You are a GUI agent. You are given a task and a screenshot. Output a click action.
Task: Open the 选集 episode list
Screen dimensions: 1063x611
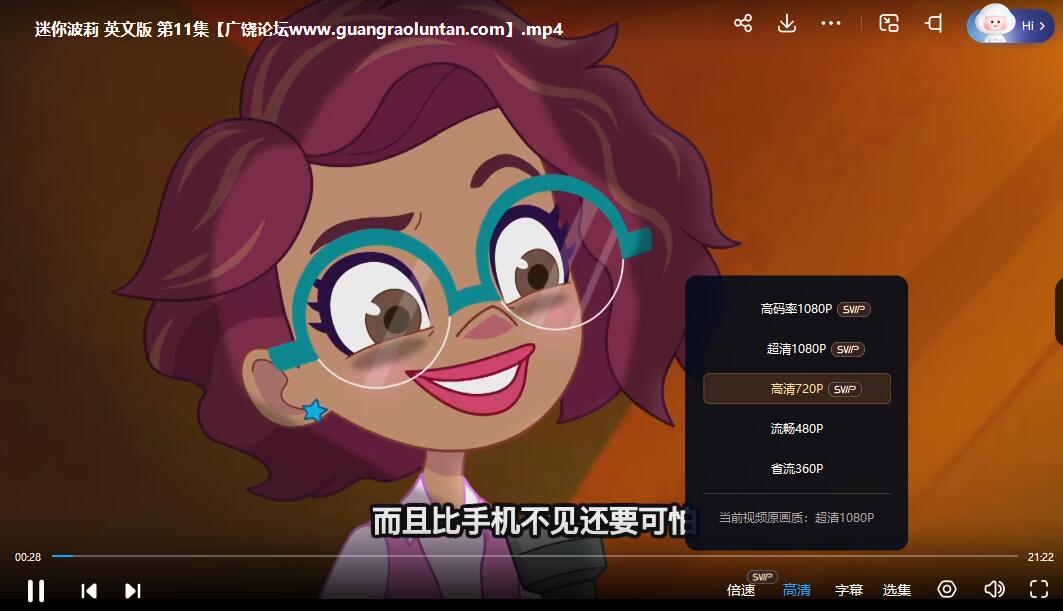tap(897, 590)
